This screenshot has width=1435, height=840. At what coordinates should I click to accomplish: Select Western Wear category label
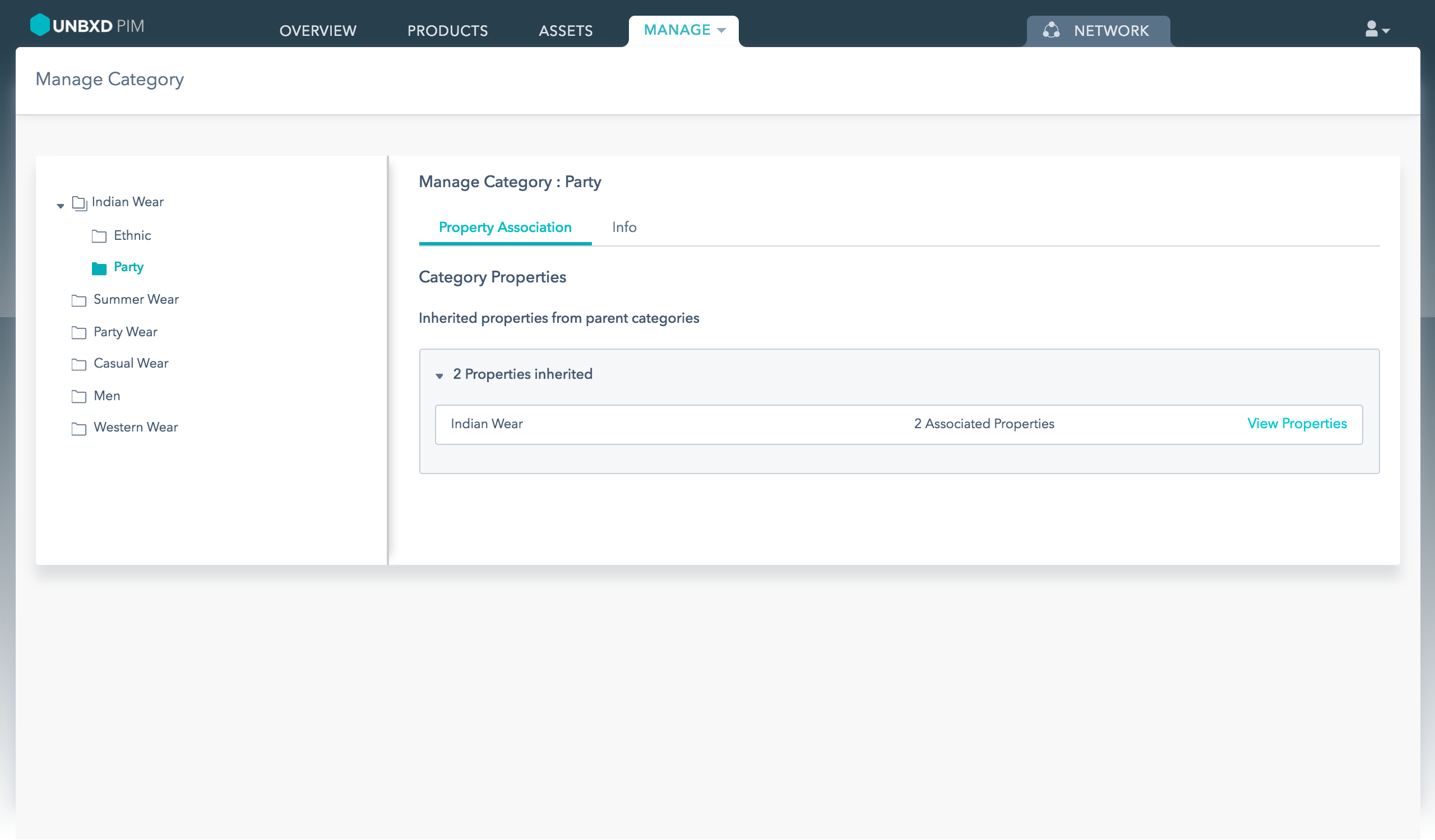coord(136,428)
